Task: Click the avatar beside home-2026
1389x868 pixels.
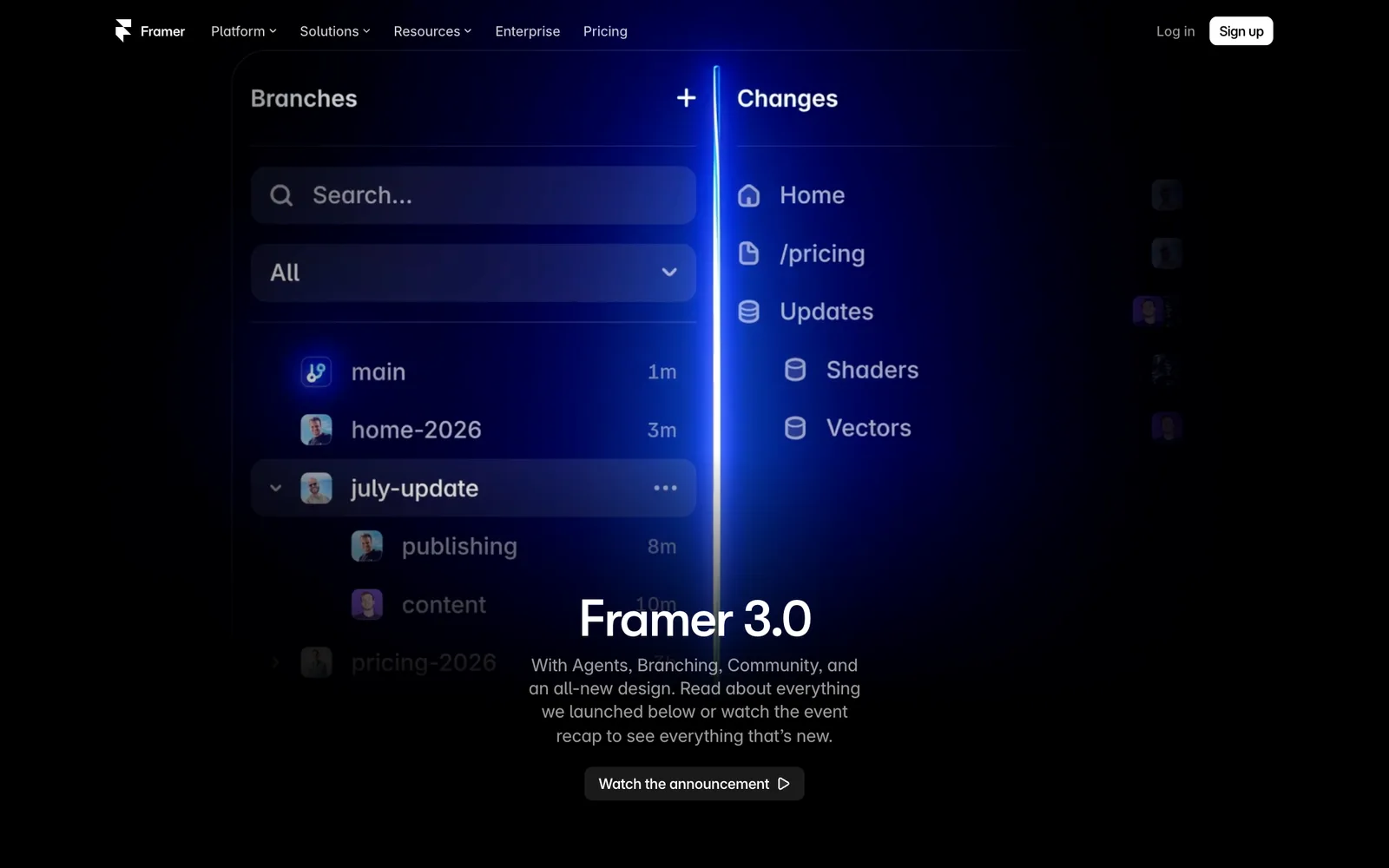Action: tap(316, 430)
